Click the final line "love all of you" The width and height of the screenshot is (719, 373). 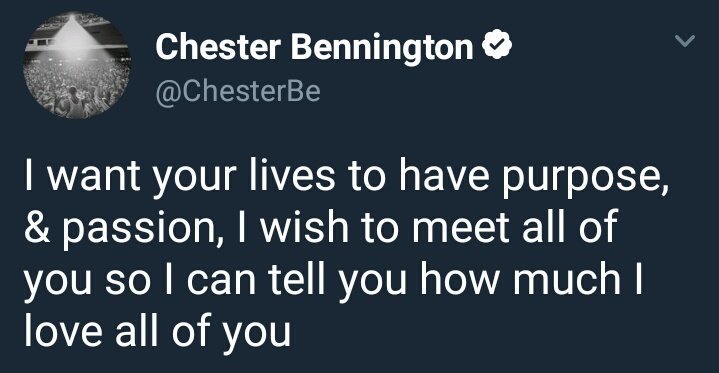coord(157,331)
